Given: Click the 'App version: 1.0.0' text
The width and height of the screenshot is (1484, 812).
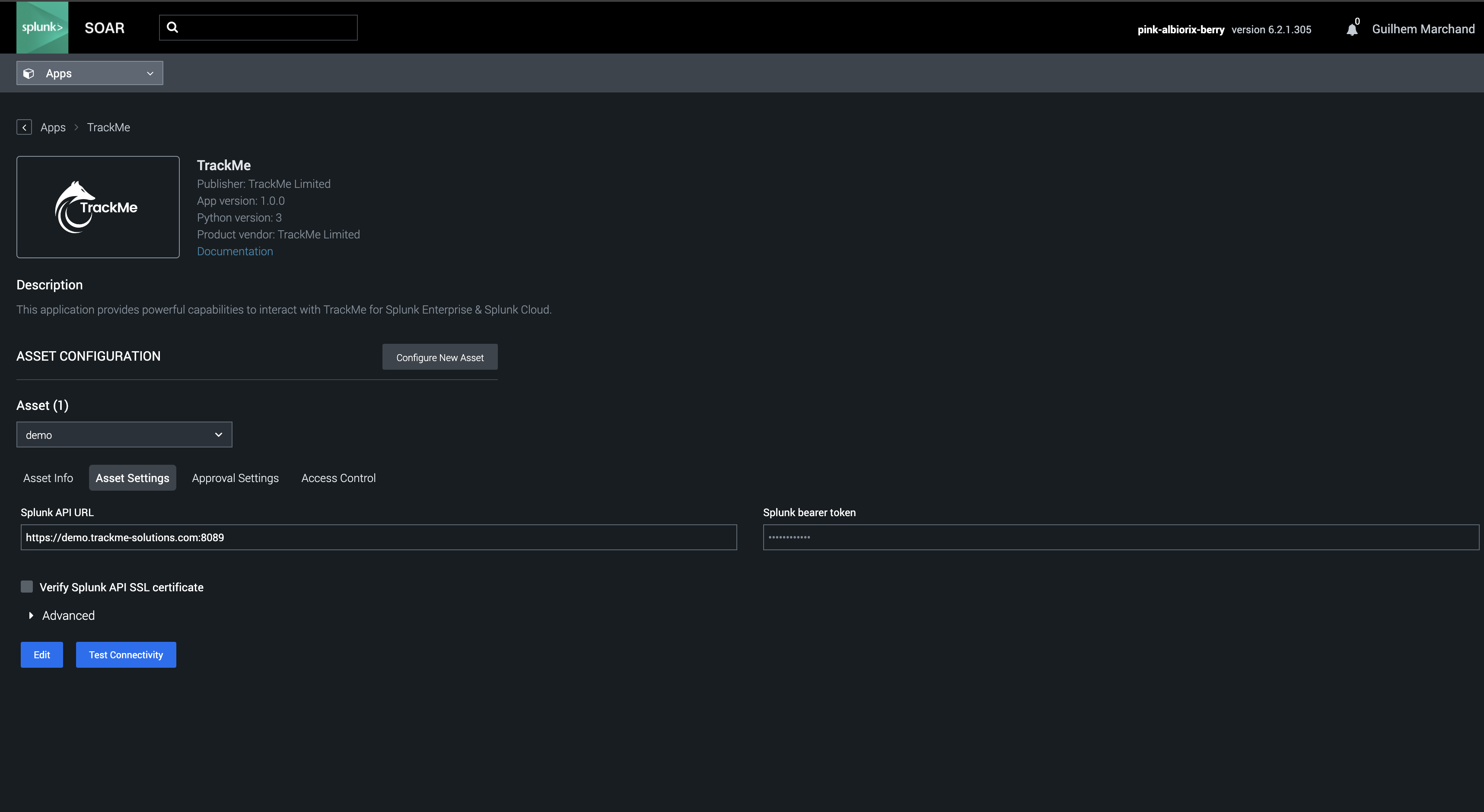Looking at the screenshot, I should [x=241, y=201].
